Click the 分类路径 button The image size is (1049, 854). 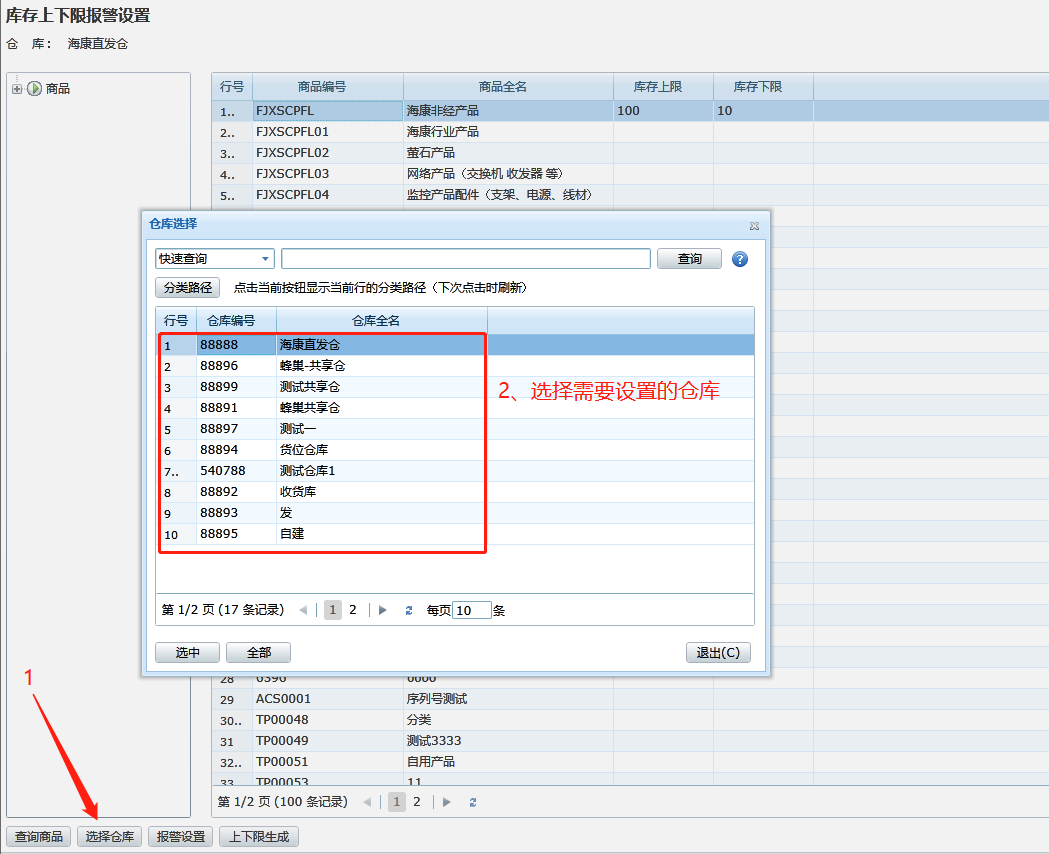pyautogui.click(x=187, y=288)
